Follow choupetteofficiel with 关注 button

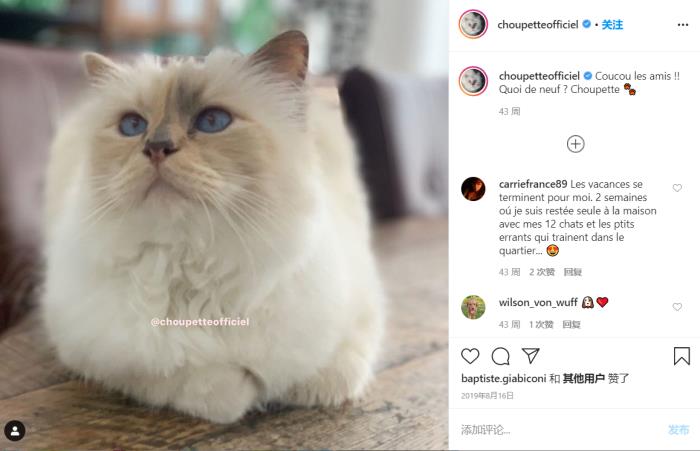(x=612, y=25)
